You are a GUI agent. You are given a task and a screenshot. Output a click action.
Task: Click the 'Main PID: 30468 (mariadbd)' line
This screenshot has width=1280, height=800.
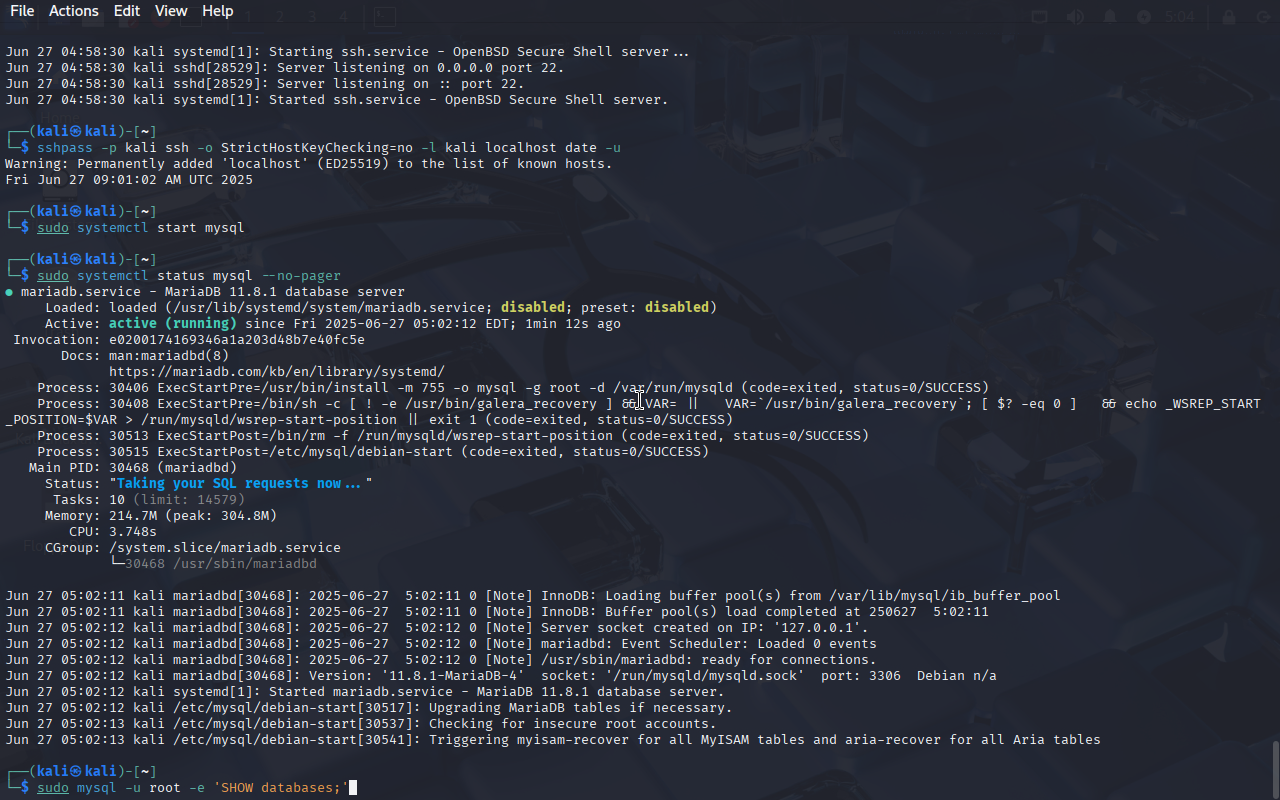pyautogui.click(x=133, y=468)
